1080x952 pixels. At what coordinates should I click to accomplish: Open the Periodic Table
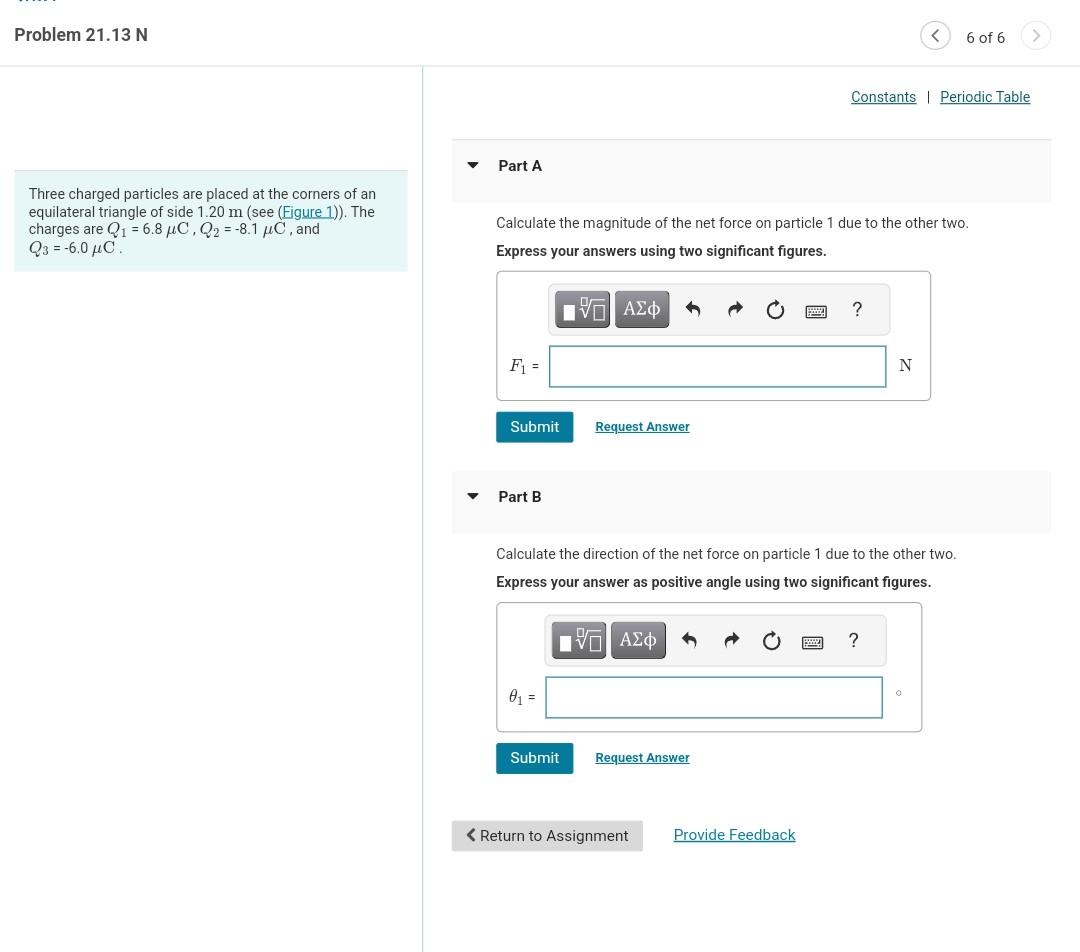(x=984, y=96)
